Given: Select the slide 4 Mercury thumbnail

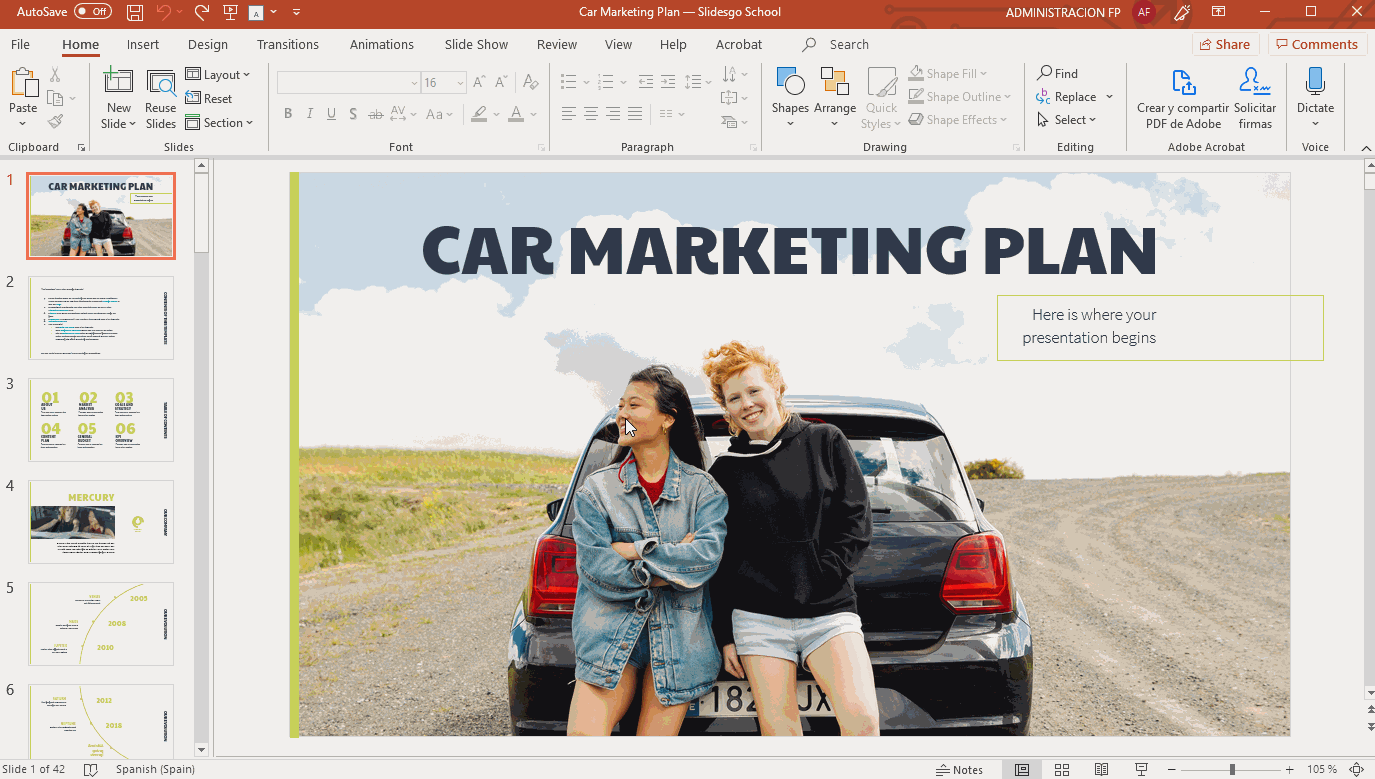Looking at the screenshot, I should click(101, 521).
